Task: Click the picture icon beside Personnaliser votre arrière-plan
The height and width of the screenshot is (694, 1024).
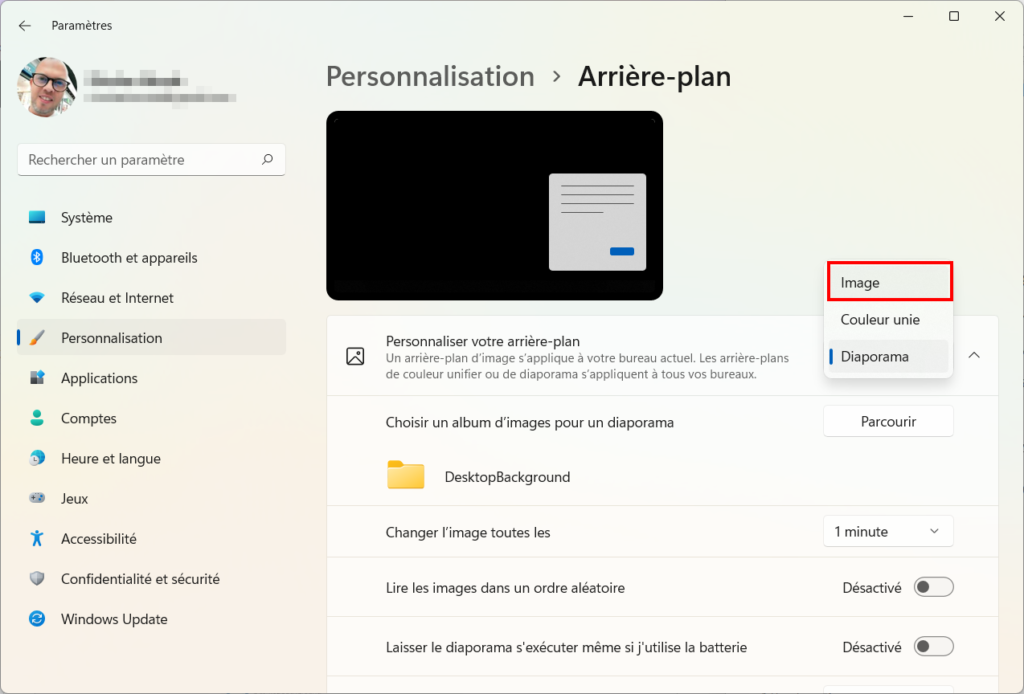Action: (355, 356)
